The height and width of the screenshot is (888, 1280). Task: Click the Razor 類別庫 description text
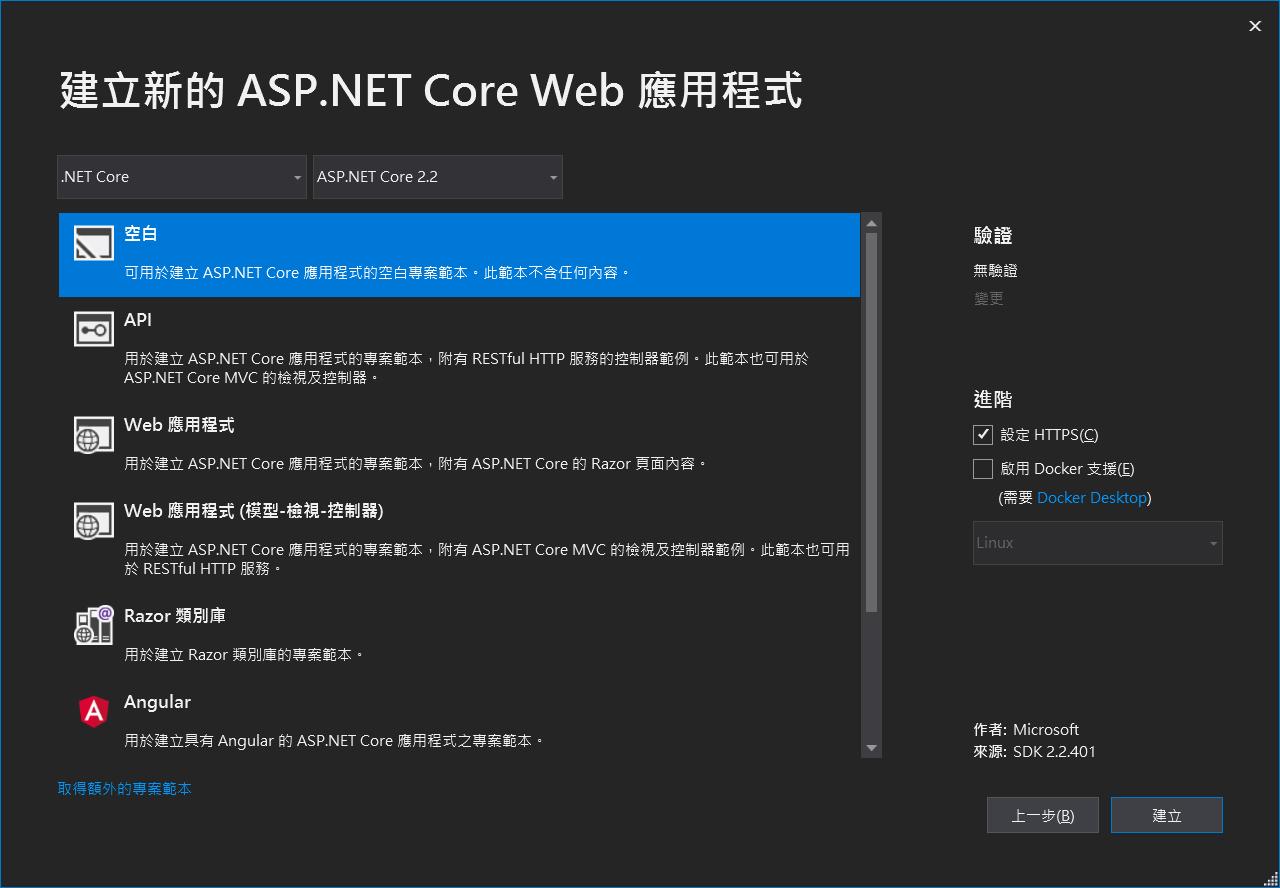pyautogui.click(x=244, y=655)
